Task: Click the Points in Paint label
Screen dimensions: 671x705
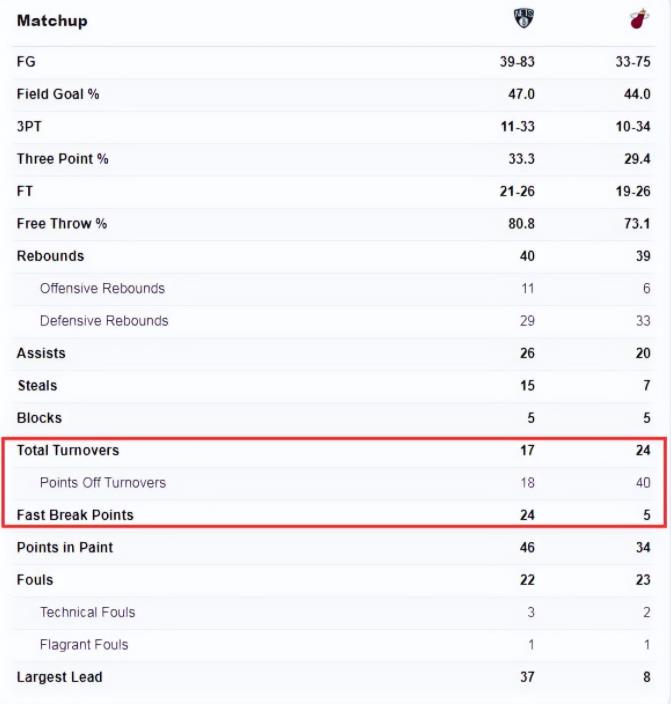Action: tap(65, 547)
